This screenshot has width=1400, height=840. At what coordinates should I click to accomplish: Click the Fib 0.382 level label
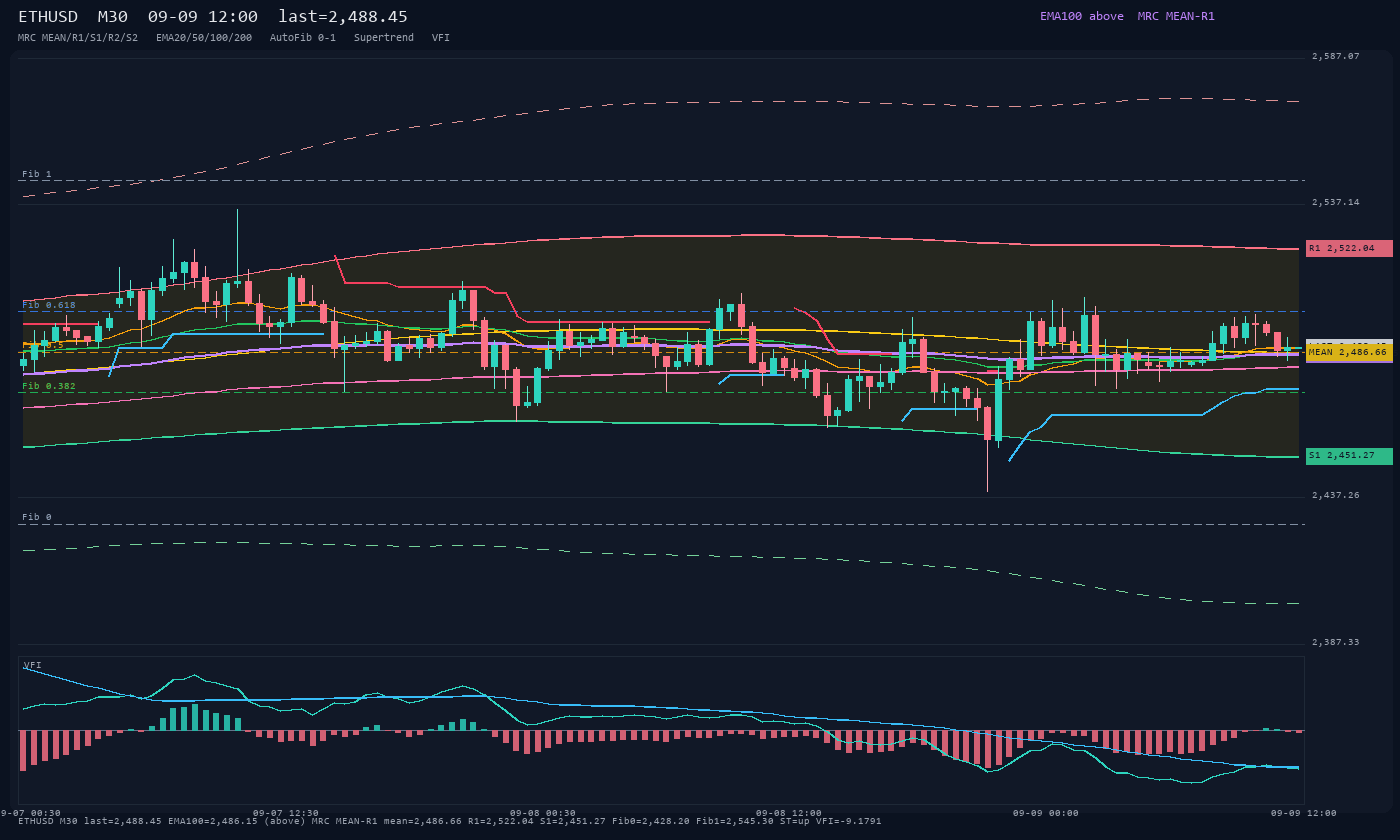49,386
